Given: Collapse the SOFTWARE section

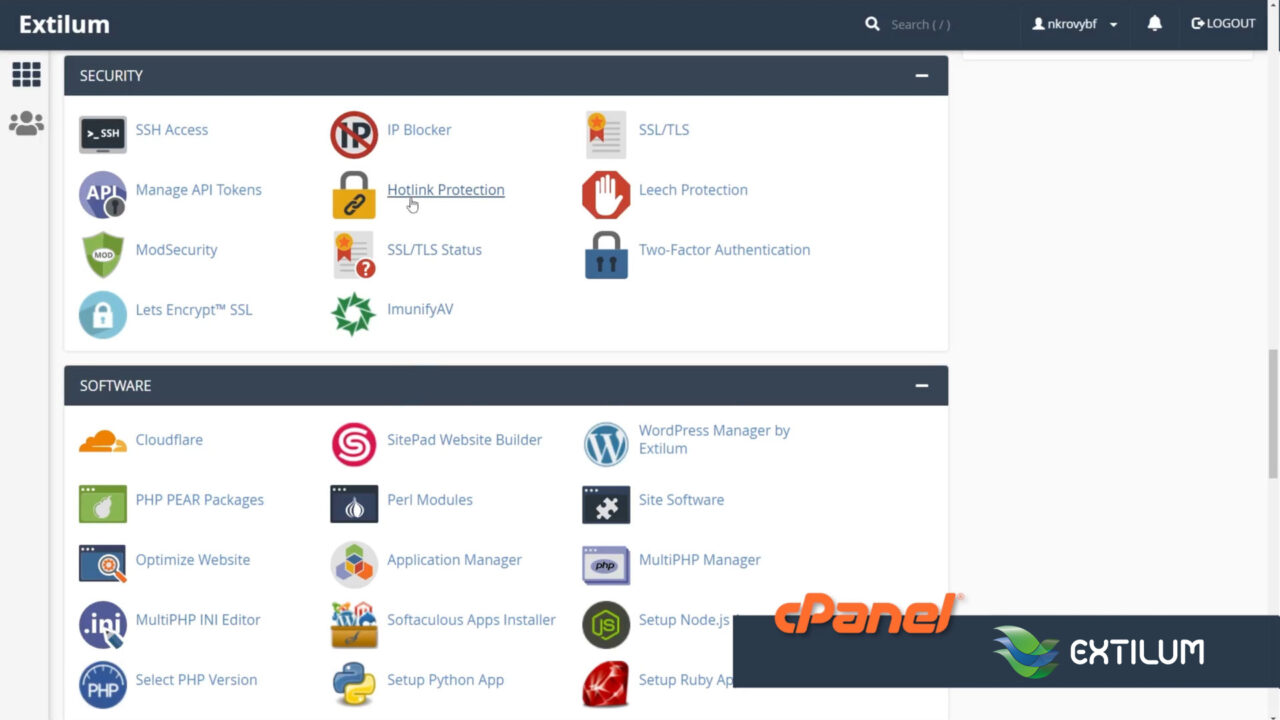Looking at the screenshot, I should click(x=921, y=385).
